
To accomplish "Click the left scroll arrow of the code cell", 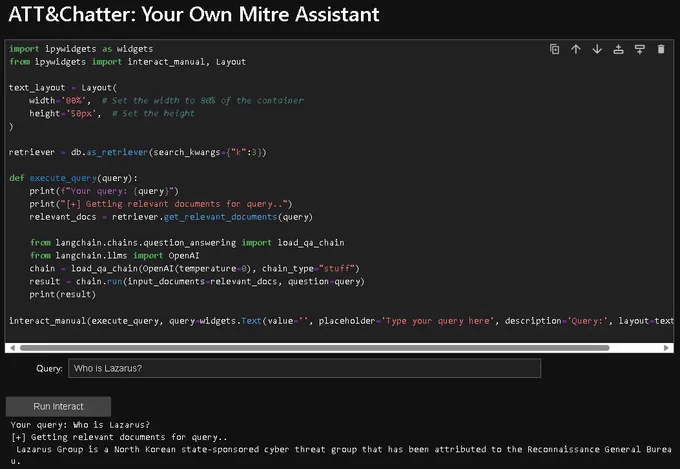I will click(x=12, y=348).
